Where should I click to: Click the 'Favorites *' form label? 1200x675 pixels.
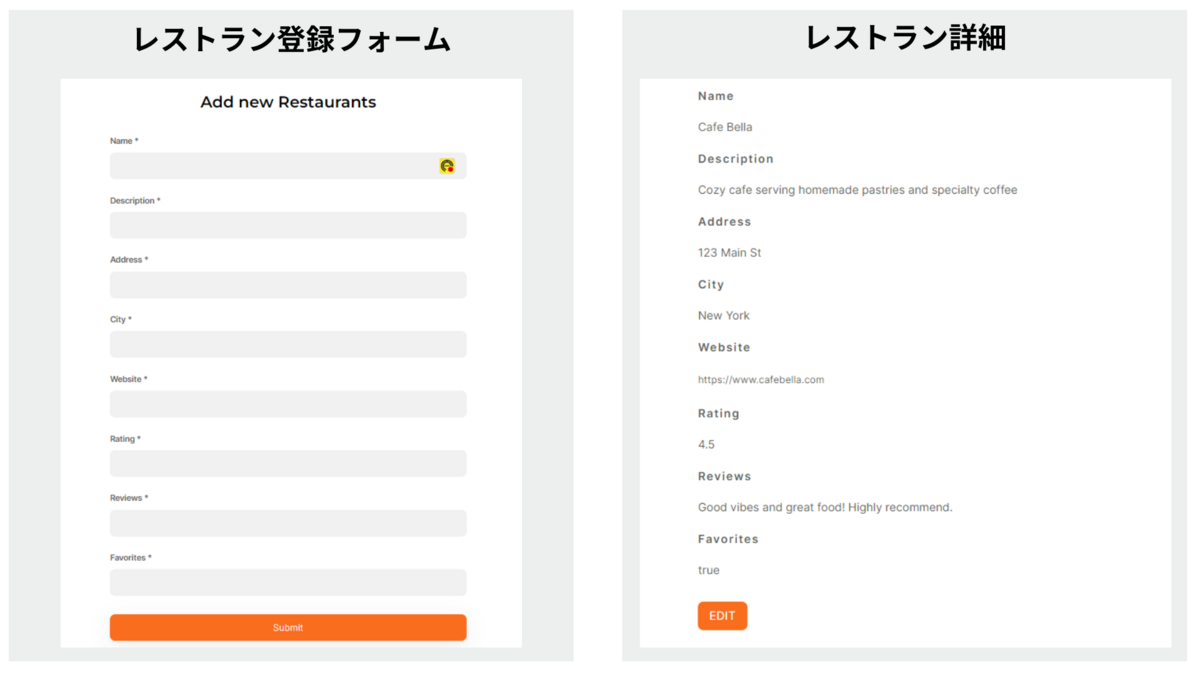coord(131,558)
